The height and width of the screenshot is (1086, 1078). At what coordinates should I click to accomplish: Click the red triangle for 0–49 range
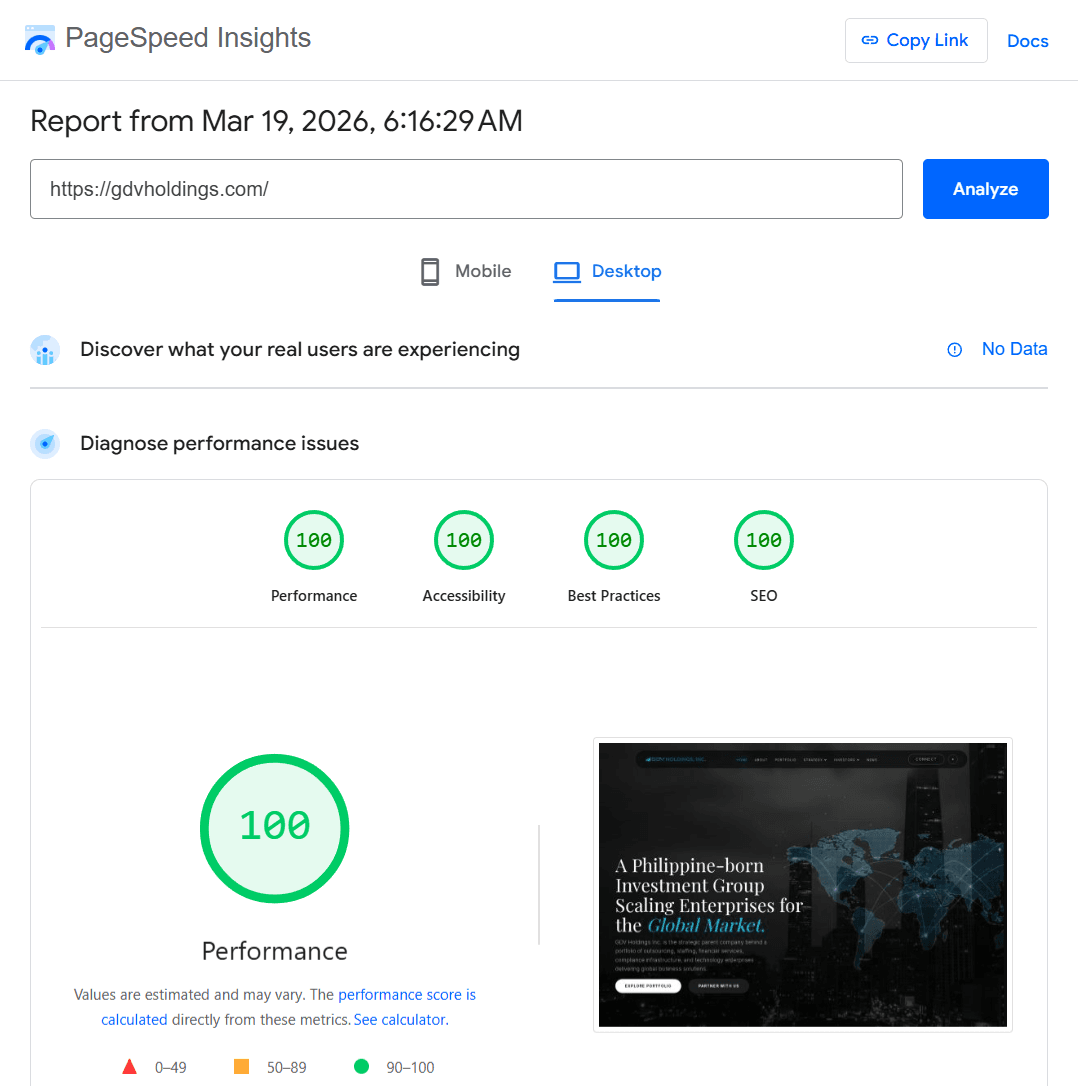(x=130, y=1066)
